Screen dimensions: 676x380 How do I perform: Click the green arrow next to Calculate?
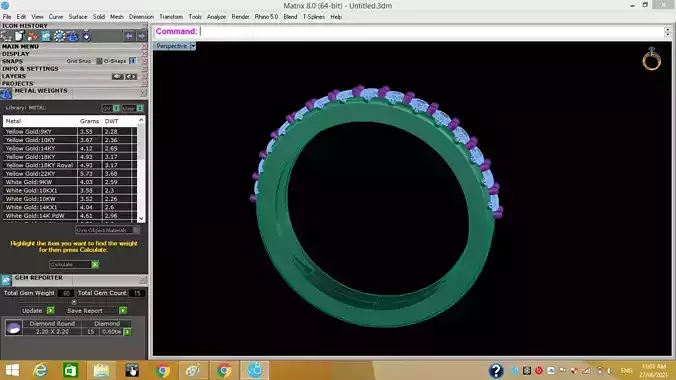coord(95,264)
